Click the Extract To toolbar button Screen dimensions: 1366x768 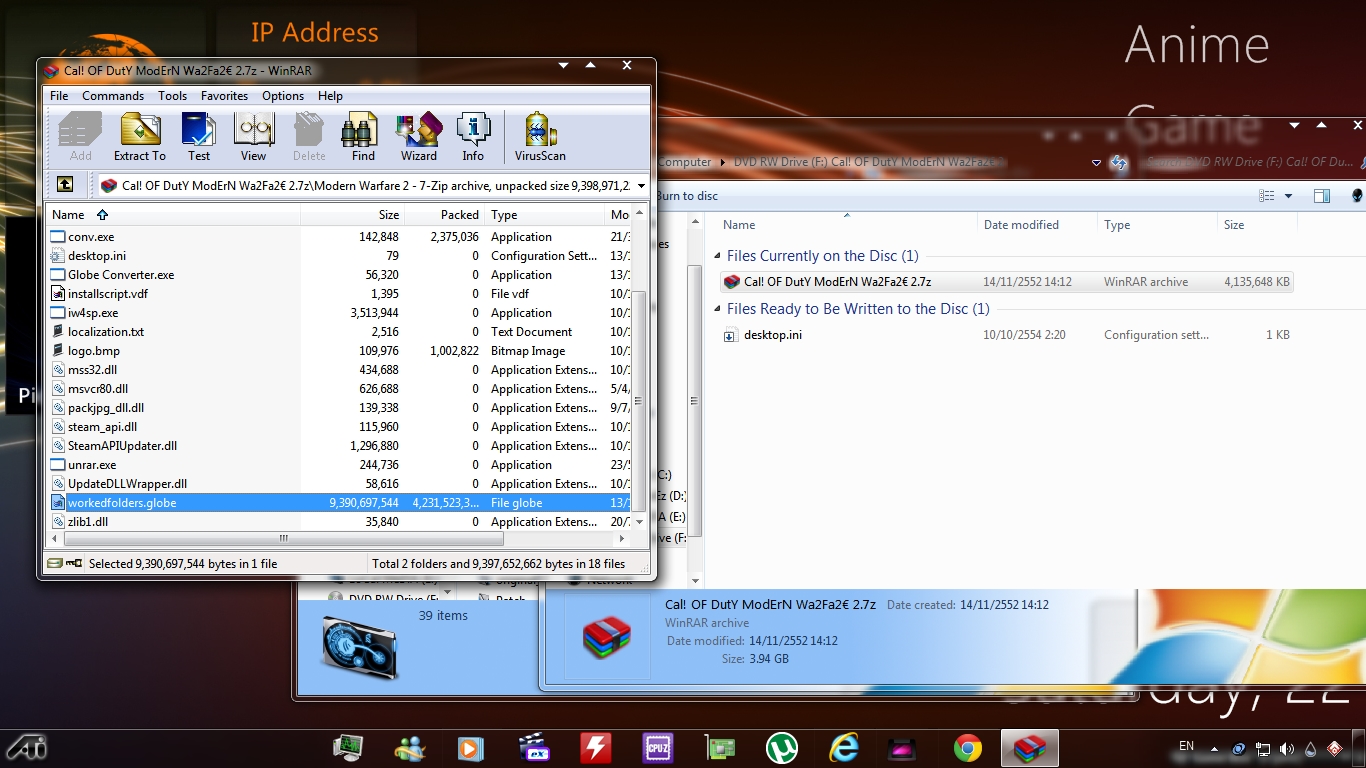pyautogui.click(x=140, y=136)
